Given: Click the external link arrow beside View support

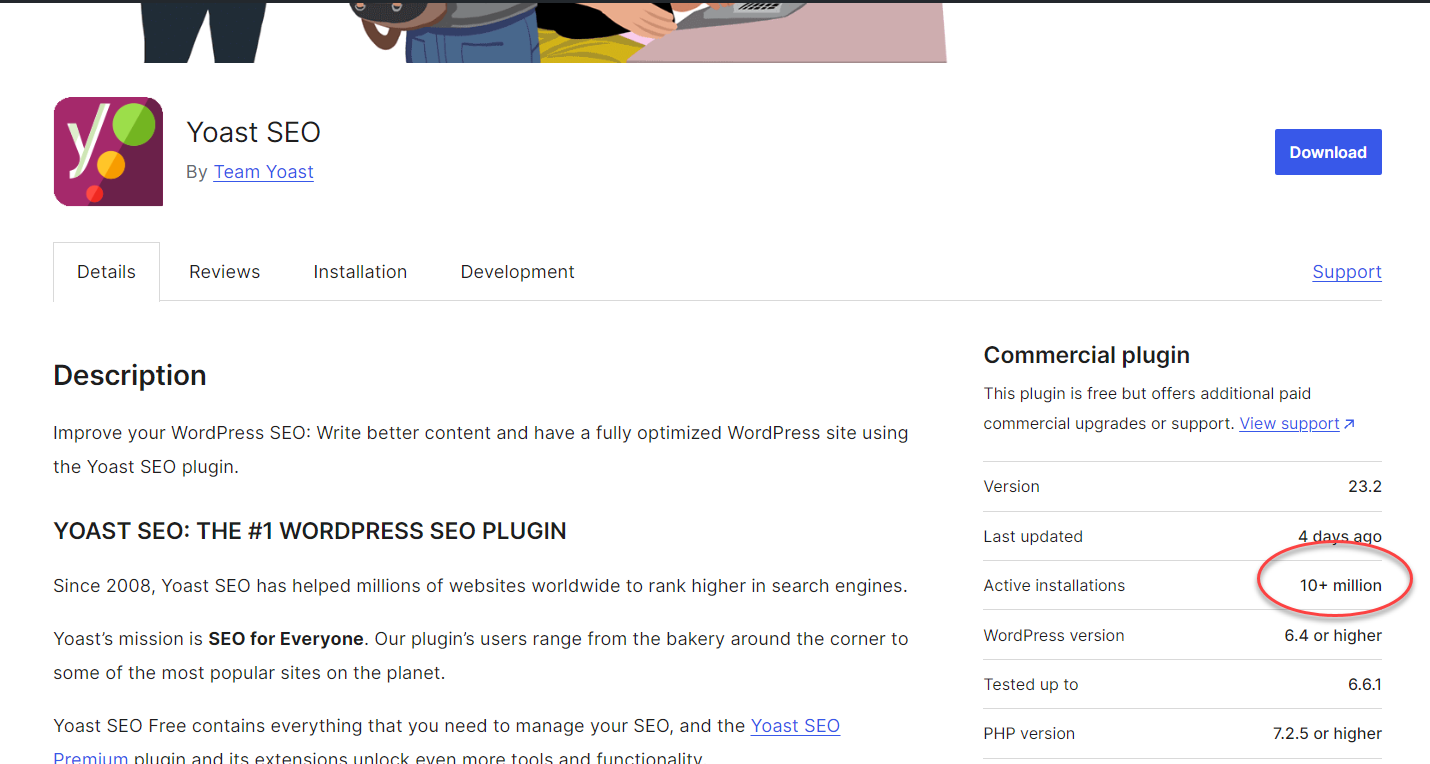Looking at the screenshot, I should [1350, 423].
